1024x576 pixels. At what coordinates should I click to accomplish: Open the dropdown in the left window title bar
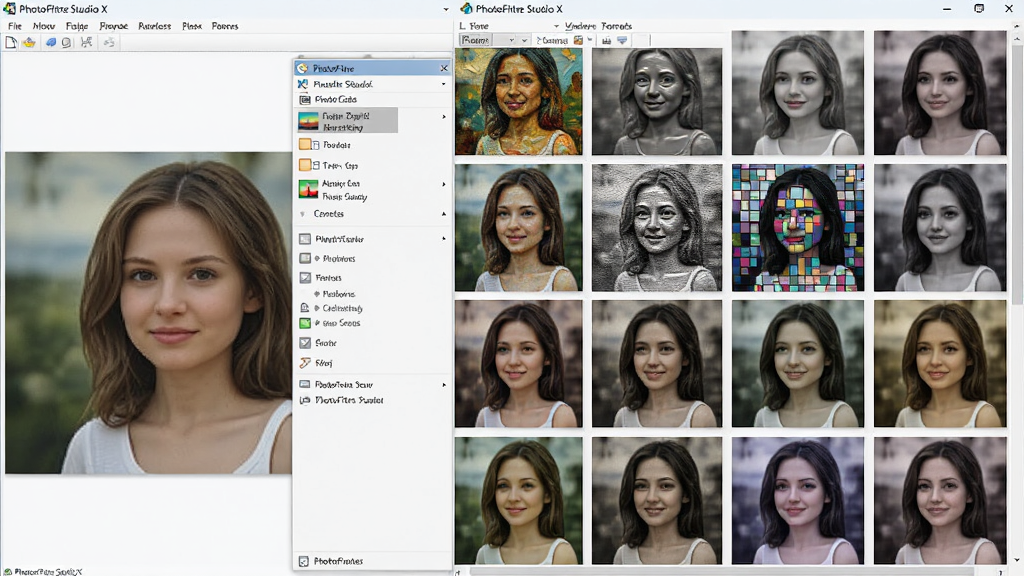coord(446,9)
